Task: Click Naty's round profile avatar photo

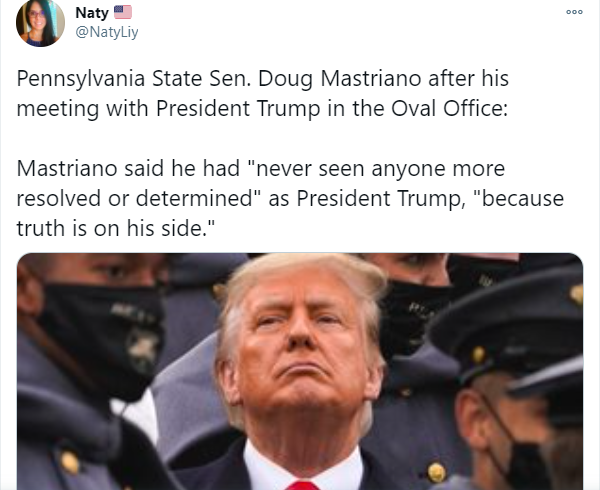Action: click(x=40, y=23)
